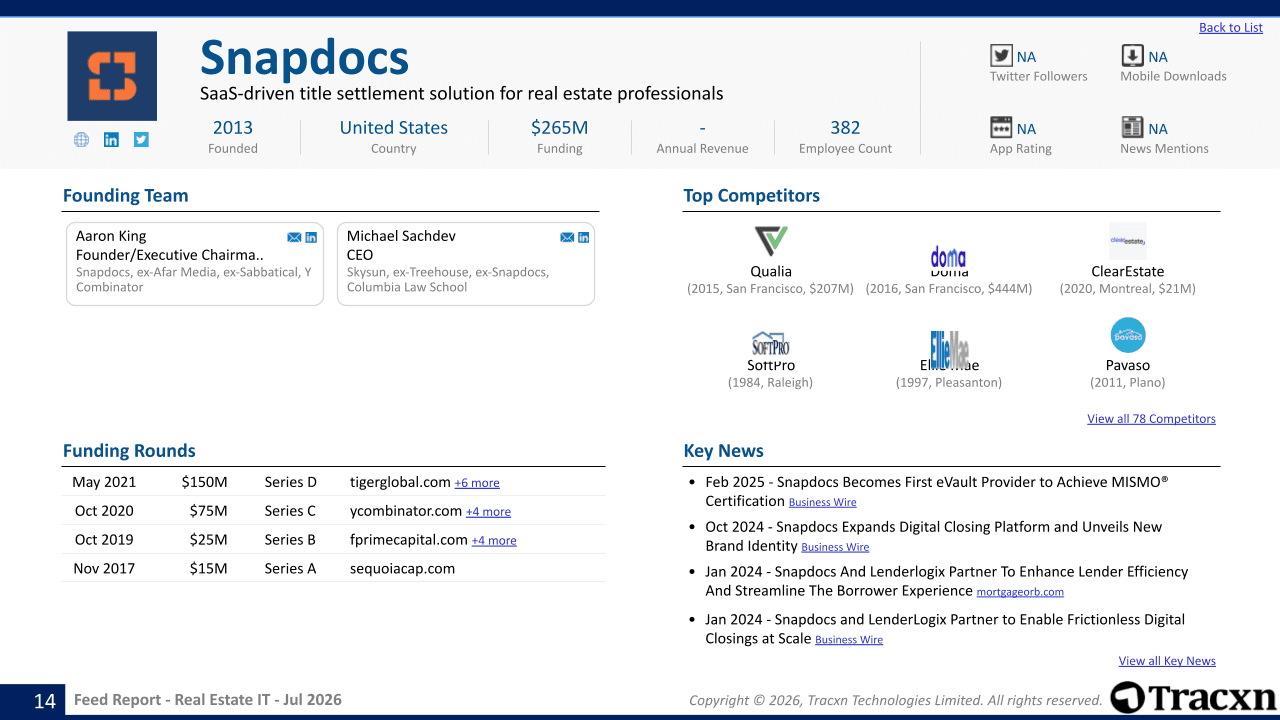Open Michael Sachdev's LinkedIn icon
This screenshot has height=720, width=1280.
click(584, 237)
